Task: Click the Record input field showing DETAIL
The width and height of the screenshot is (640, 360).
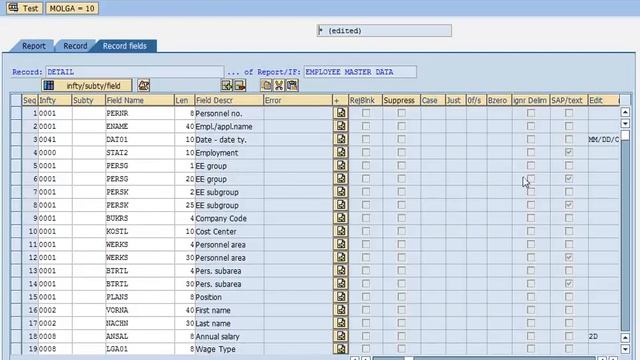Action: (x=135, y=72)
